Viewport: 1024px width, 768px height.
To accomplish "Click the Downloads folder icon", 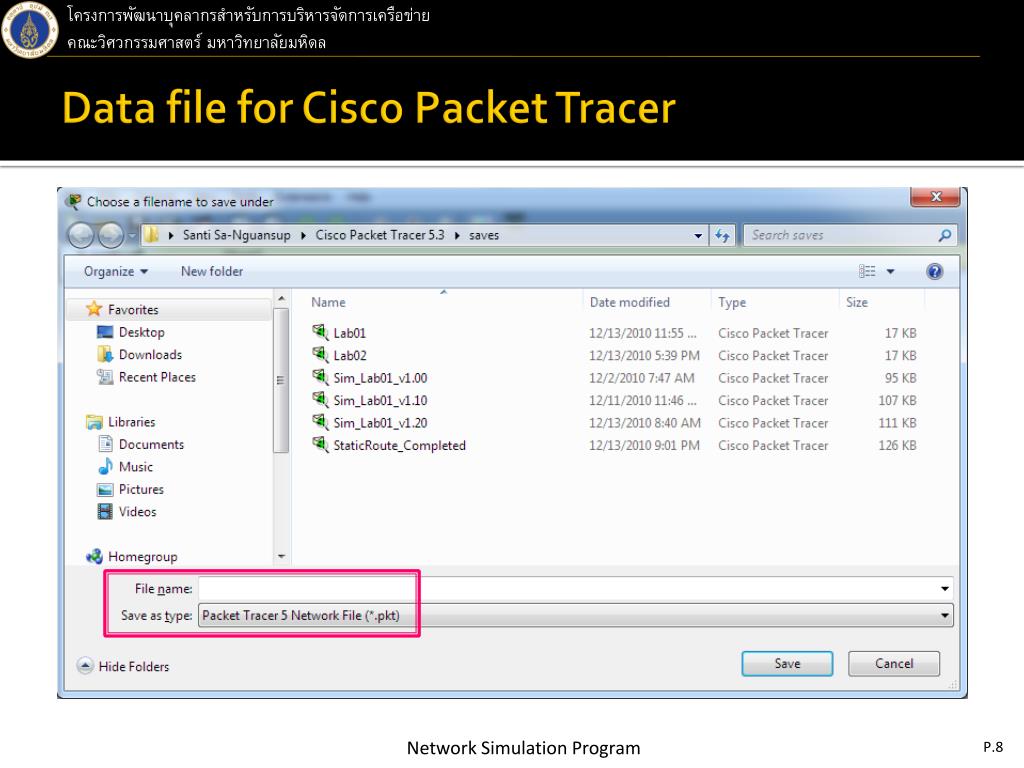I will [x=104, y=354].
